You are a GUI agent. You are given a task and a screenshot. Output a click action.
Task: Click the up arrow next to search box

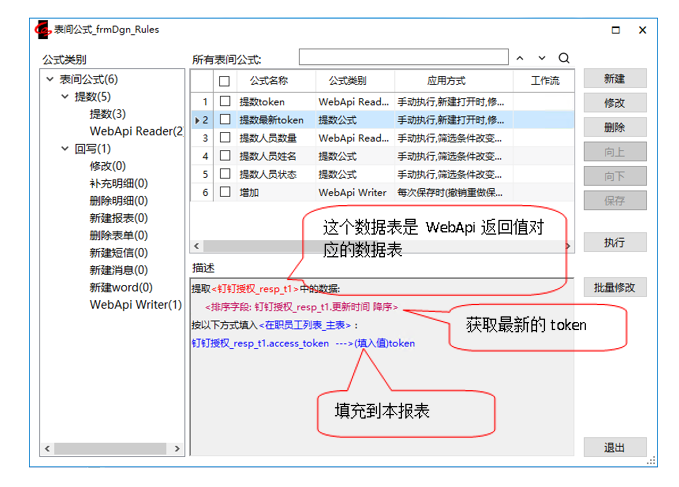point(520,59)
